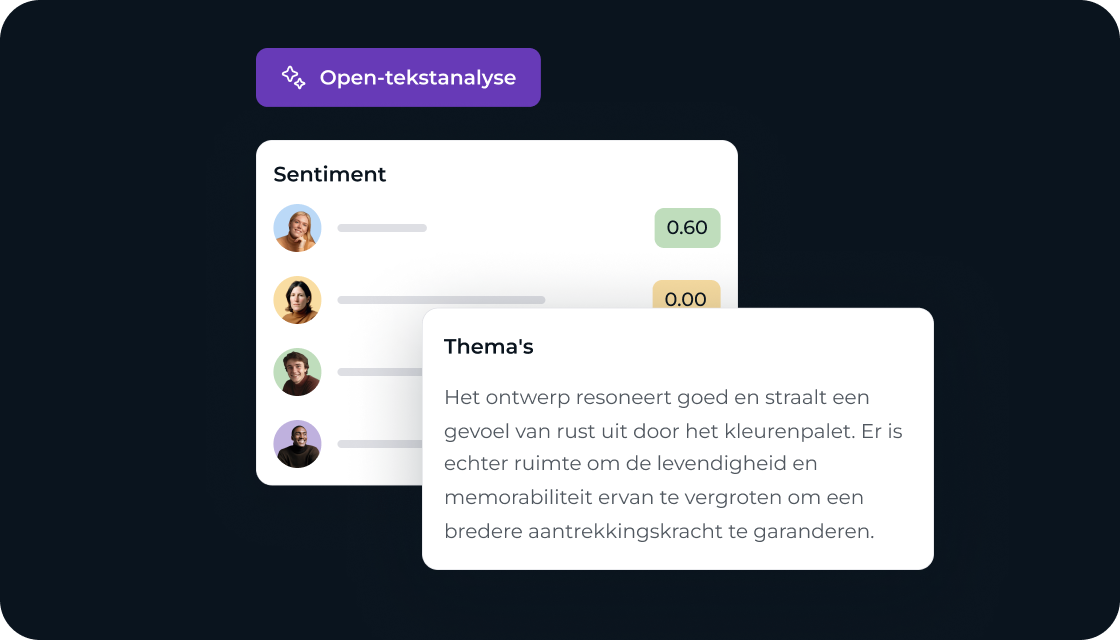Select the dark-haired woman's yellow avatar
This screenshot has height=640, width=1120.
[x=297, y=300]
